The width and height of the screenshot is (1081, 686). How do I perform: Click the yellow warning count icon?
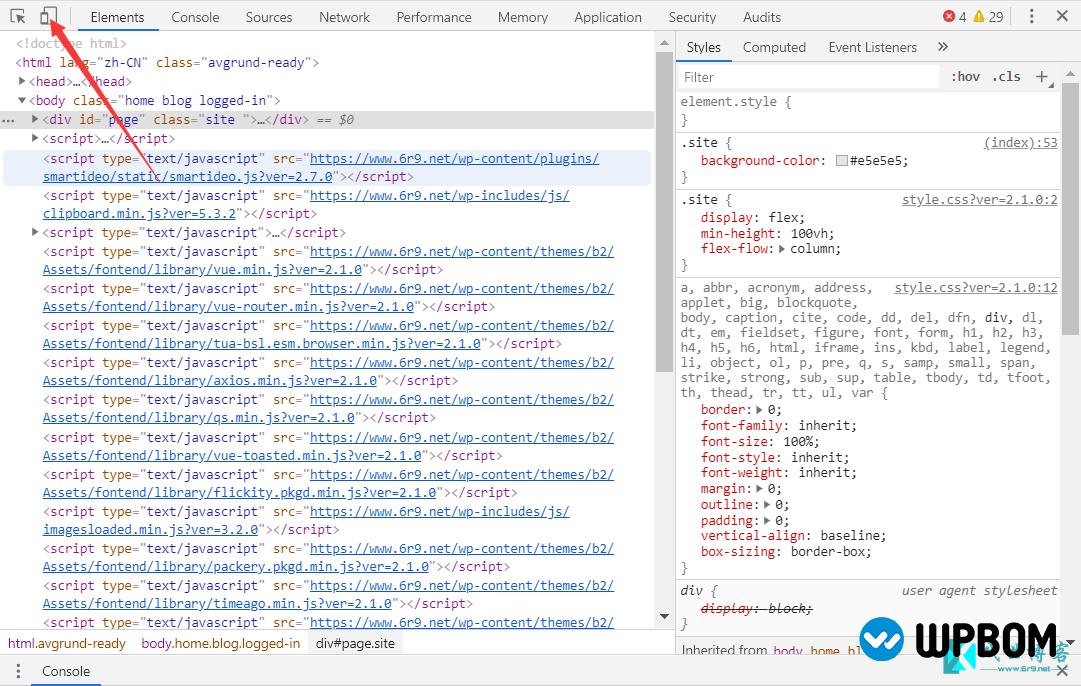pos(978,17)
